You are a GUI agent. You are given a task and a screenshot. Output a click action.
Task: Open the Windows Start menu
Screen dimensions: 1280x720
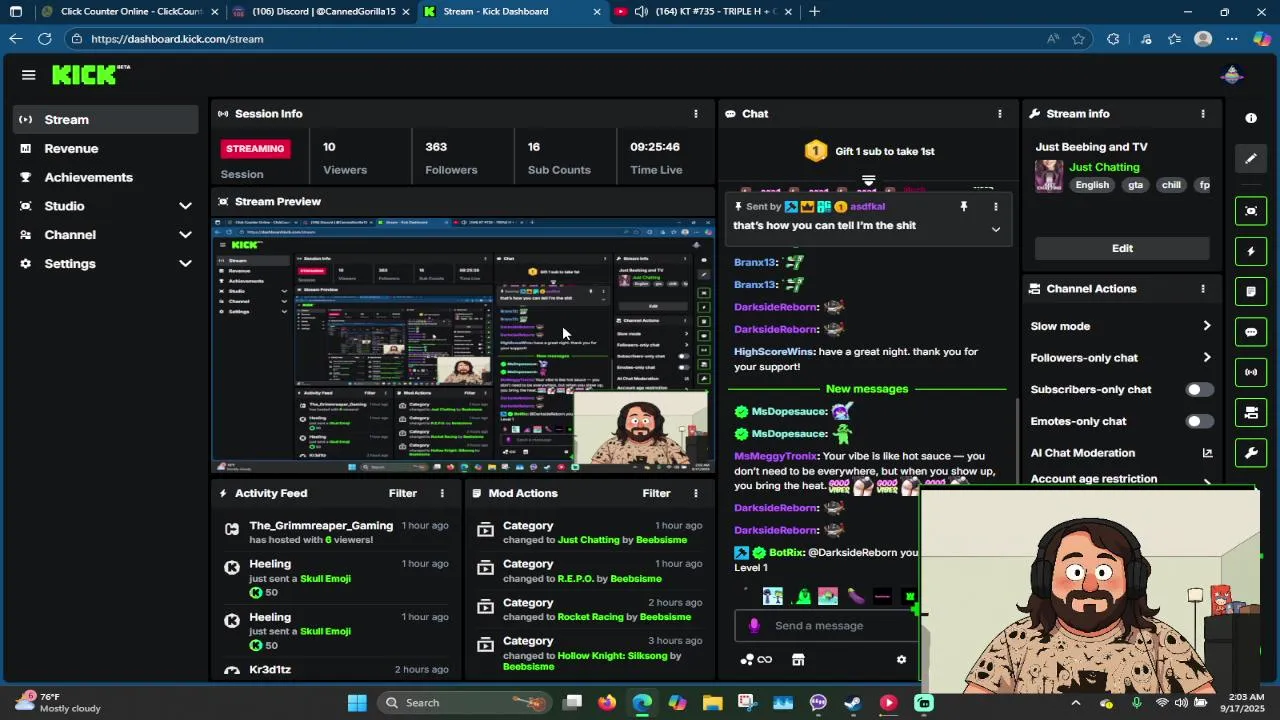pos(357,703)
